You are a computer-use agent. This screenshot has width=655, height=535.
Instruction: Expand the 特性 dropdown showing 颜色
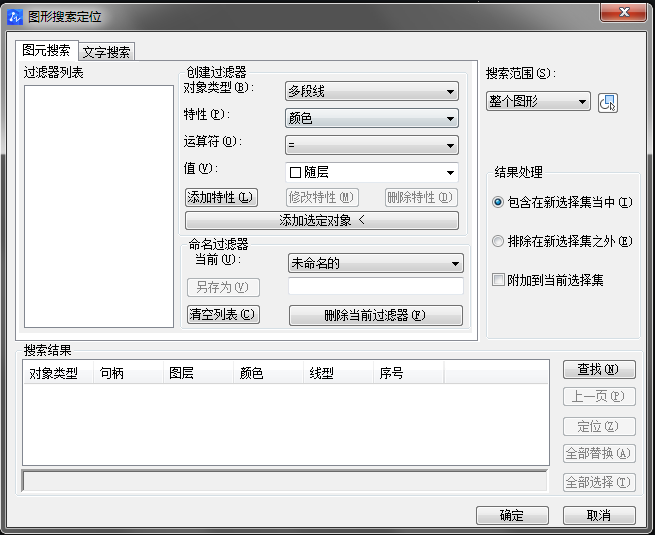(371, 118)
